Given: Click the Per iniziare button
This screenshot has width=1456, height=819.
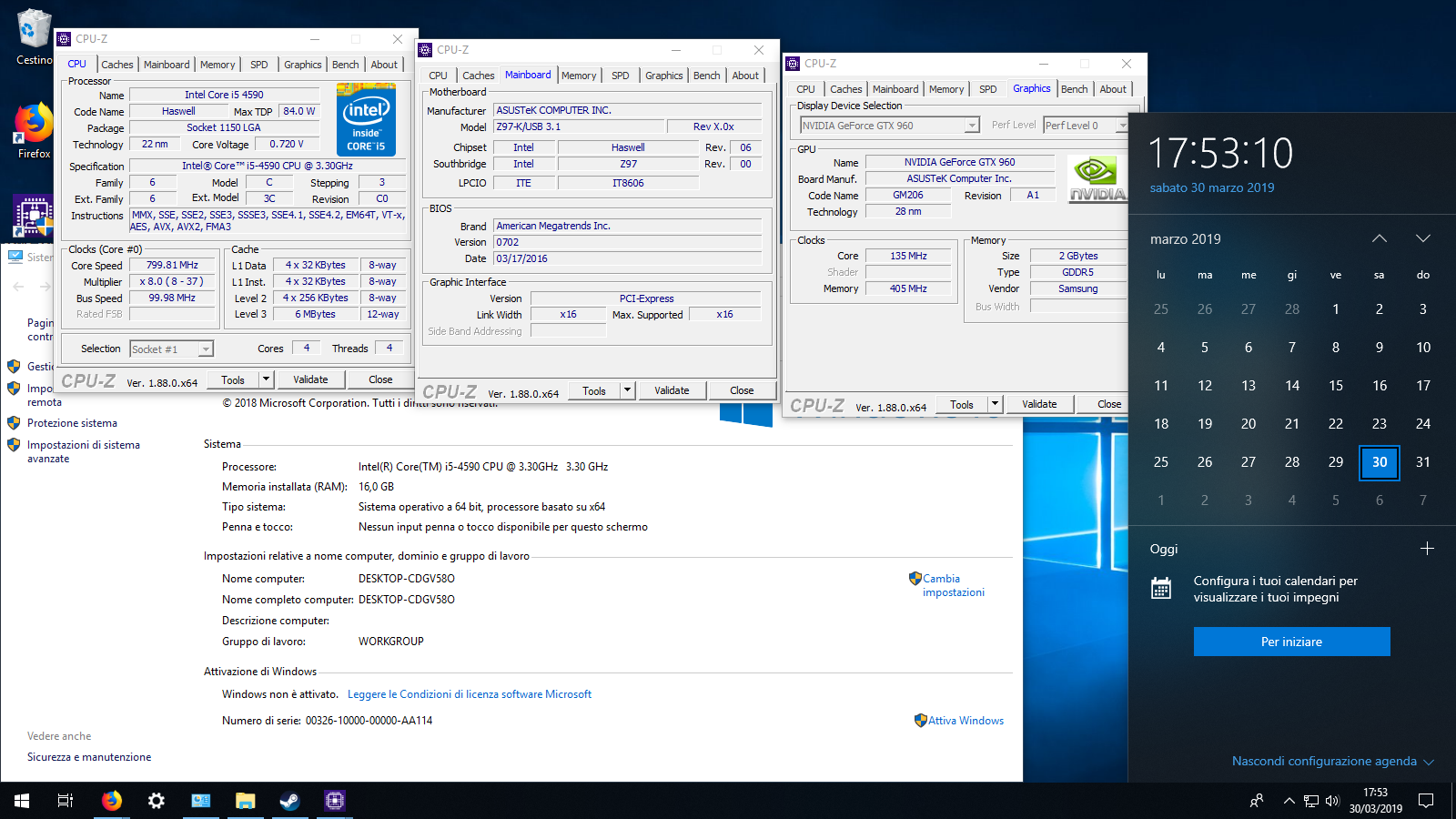Looking at the screenshot, I should [x=1292, y=642].
